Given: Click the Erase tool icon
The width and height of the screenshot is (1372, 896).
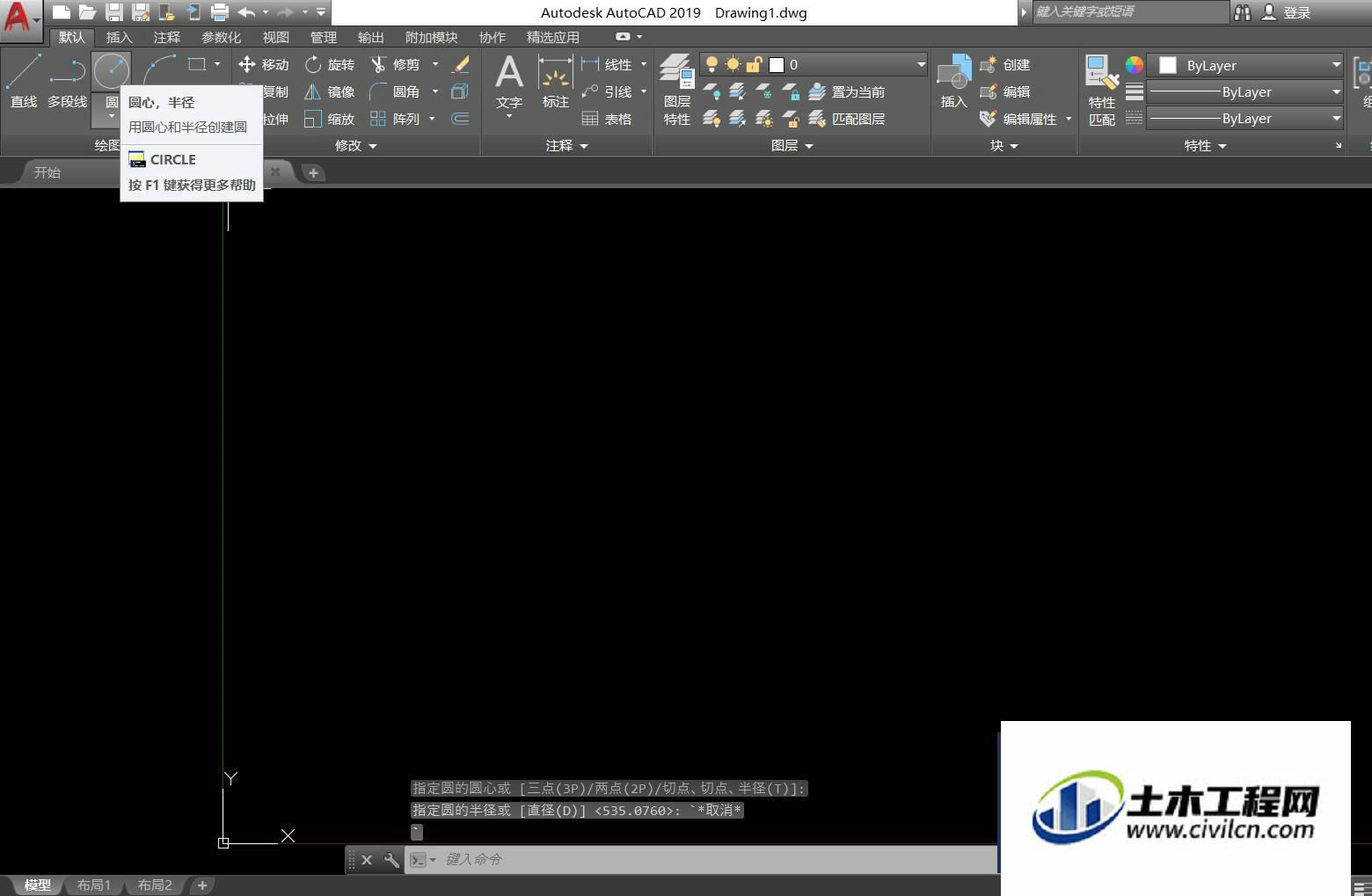Looking at the screenshot, I should [x=460, y=64].
